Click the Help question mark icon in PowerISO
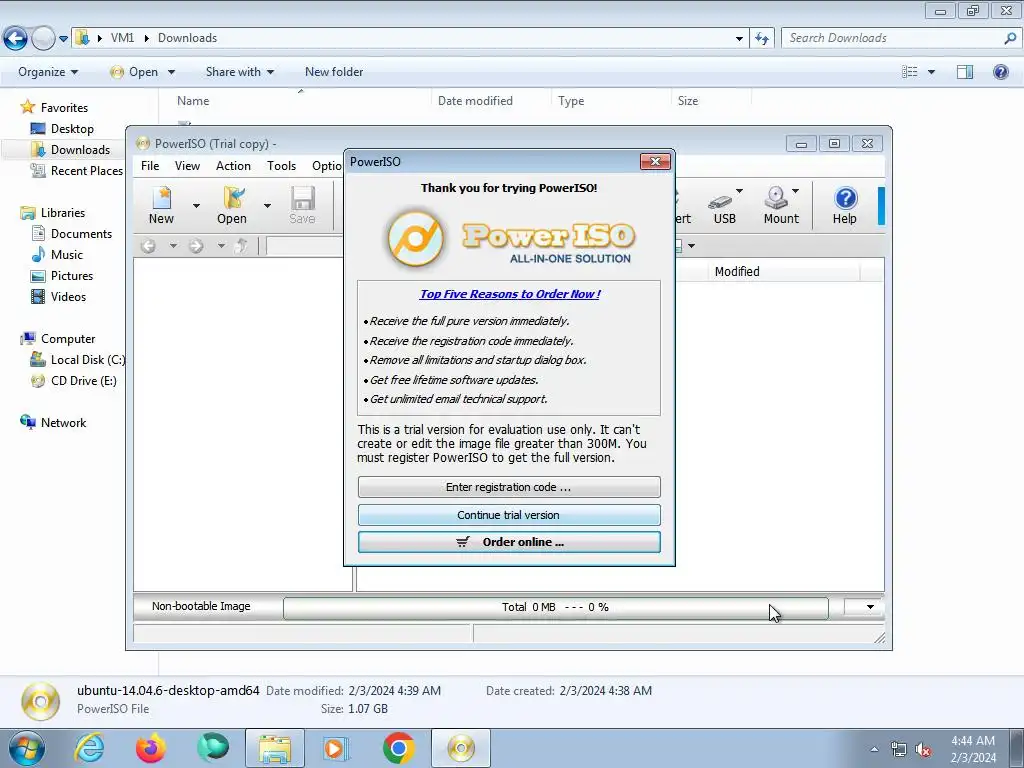The width and height of the screenshot is (1024, 768). point(845,198)
